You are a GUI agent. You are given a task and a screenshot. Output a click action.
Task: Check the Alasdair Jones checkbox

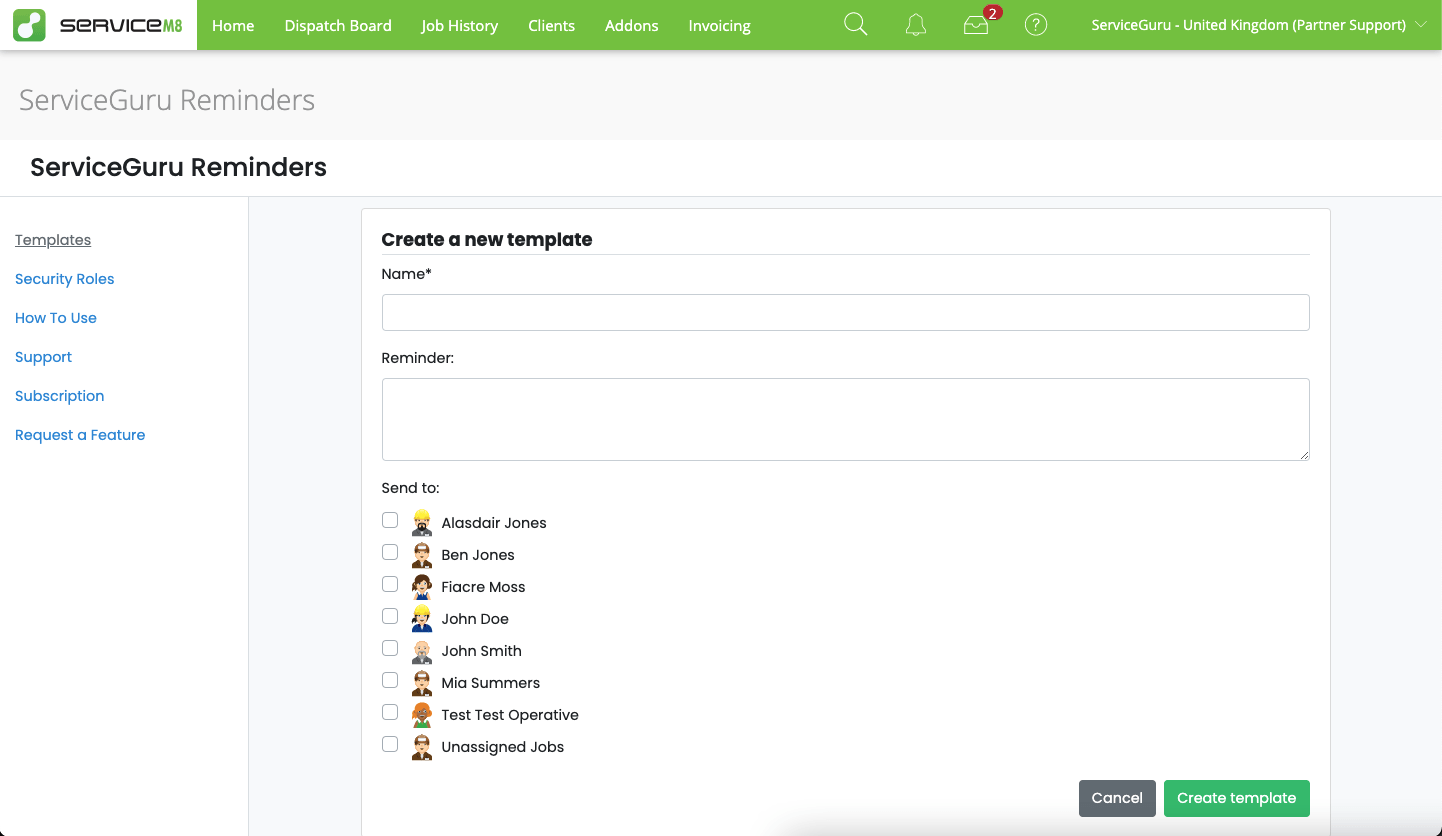pos(390,520)
